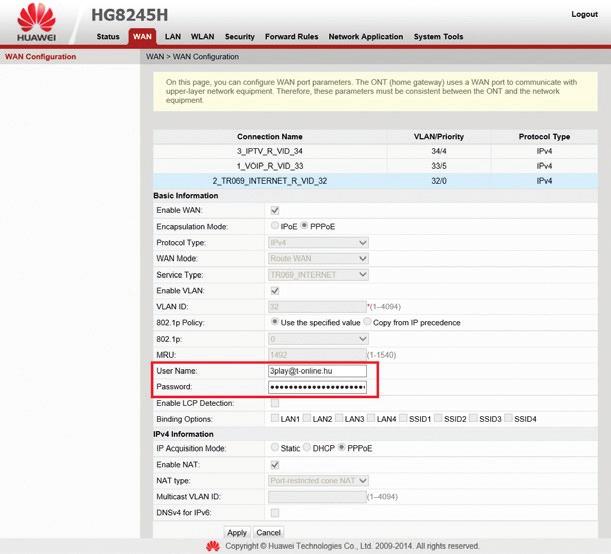Check the LAN3 binding option
Image resolution: width=611 pixels, height=554 pixels.
tap(339, 418)
